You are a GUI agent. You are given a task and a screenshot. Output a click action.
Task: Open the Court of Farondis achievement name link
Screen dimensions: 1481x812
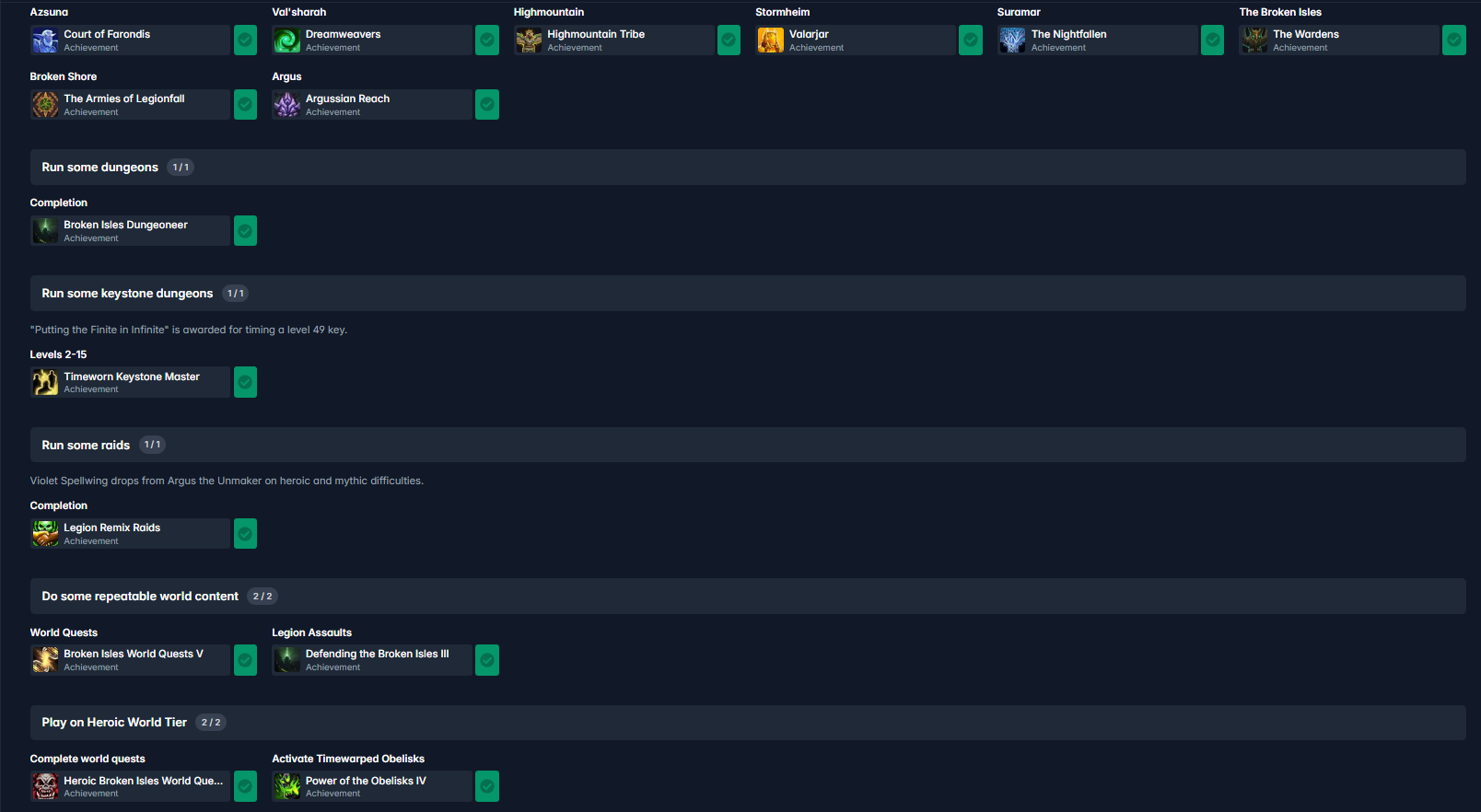pyautogui.click(x=107, y=34)
